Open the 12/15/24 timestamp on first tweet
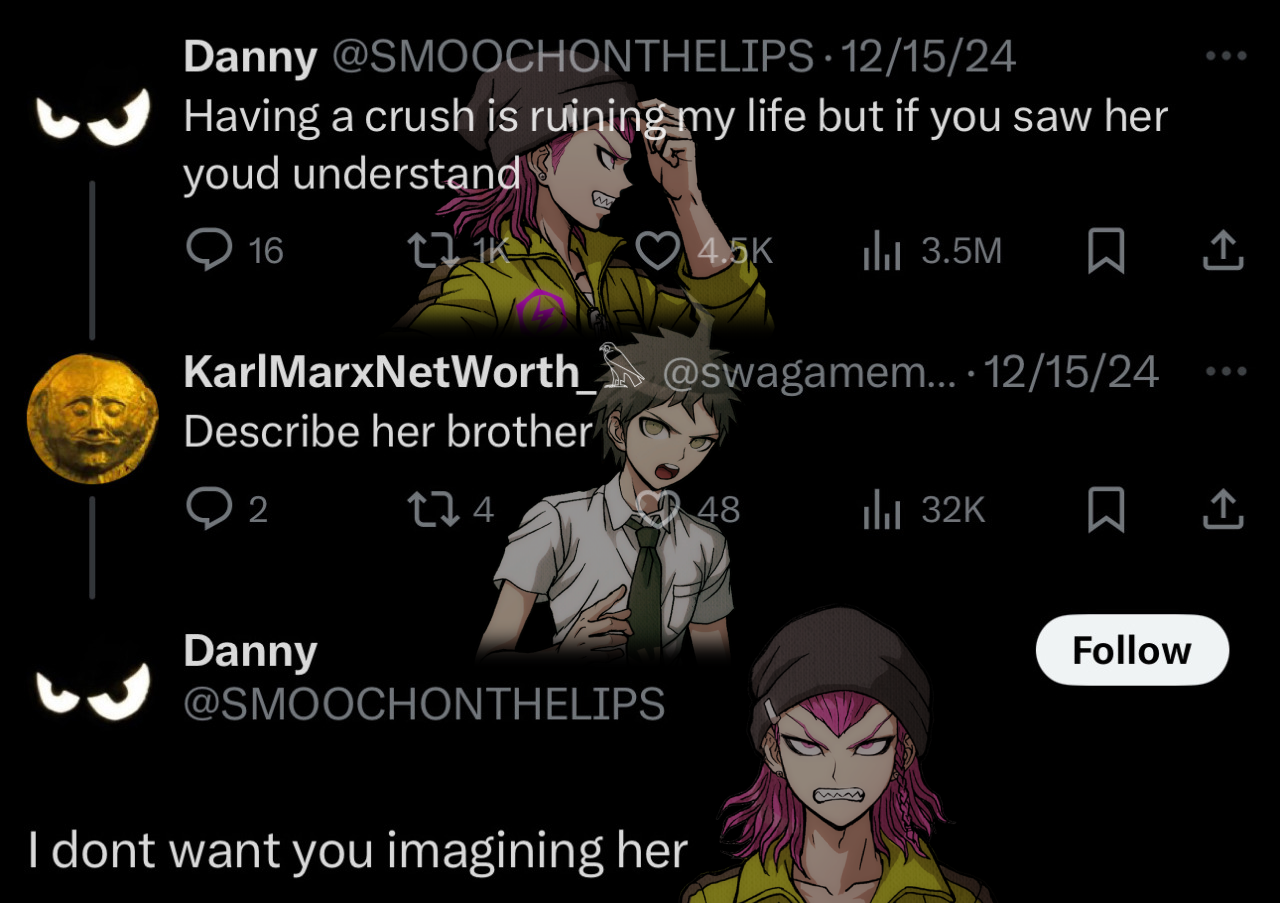Viewport: 1280px width, 903px height. pos(929,57)
